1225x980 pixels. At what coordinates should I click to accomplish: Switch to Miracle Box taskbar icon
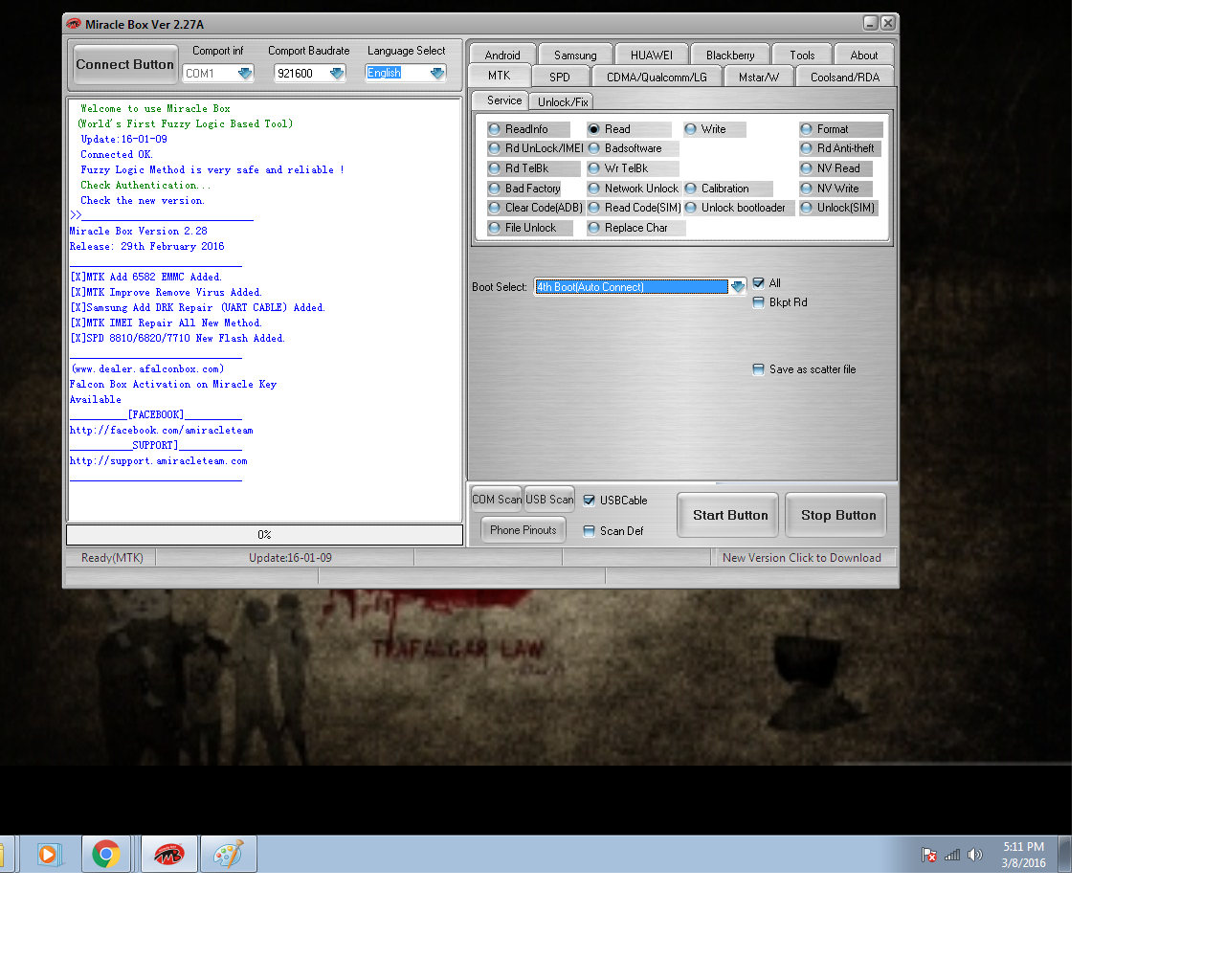pyautogui.click(x=168, y=854)
